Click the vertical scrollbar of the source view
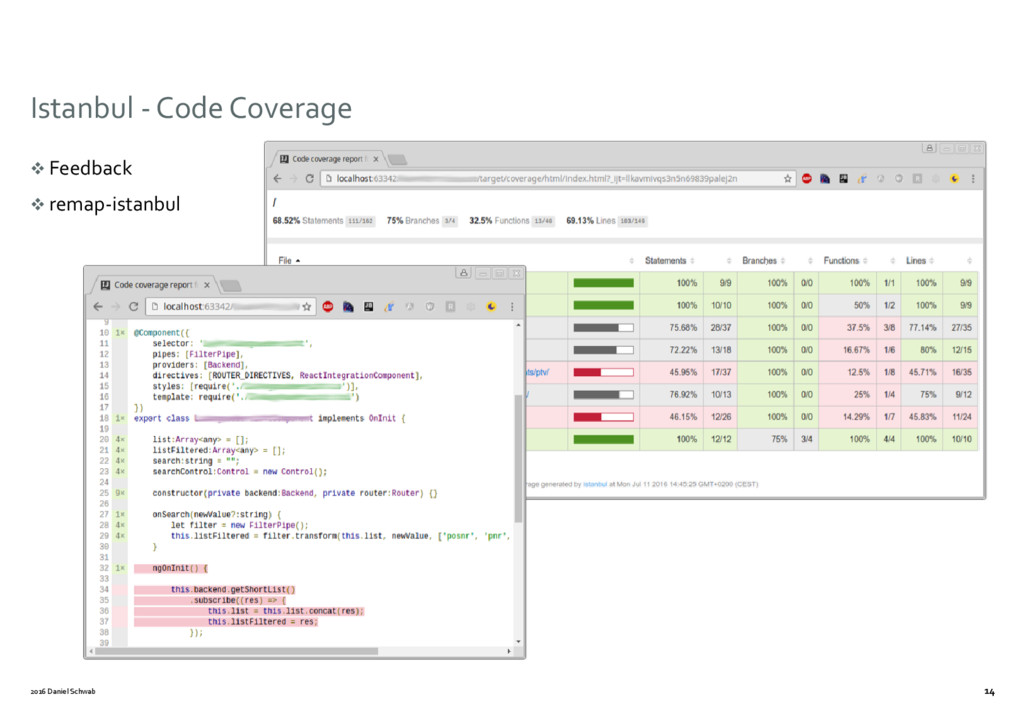This screenshot has height=709, width=1024. [x=519, y=458]
